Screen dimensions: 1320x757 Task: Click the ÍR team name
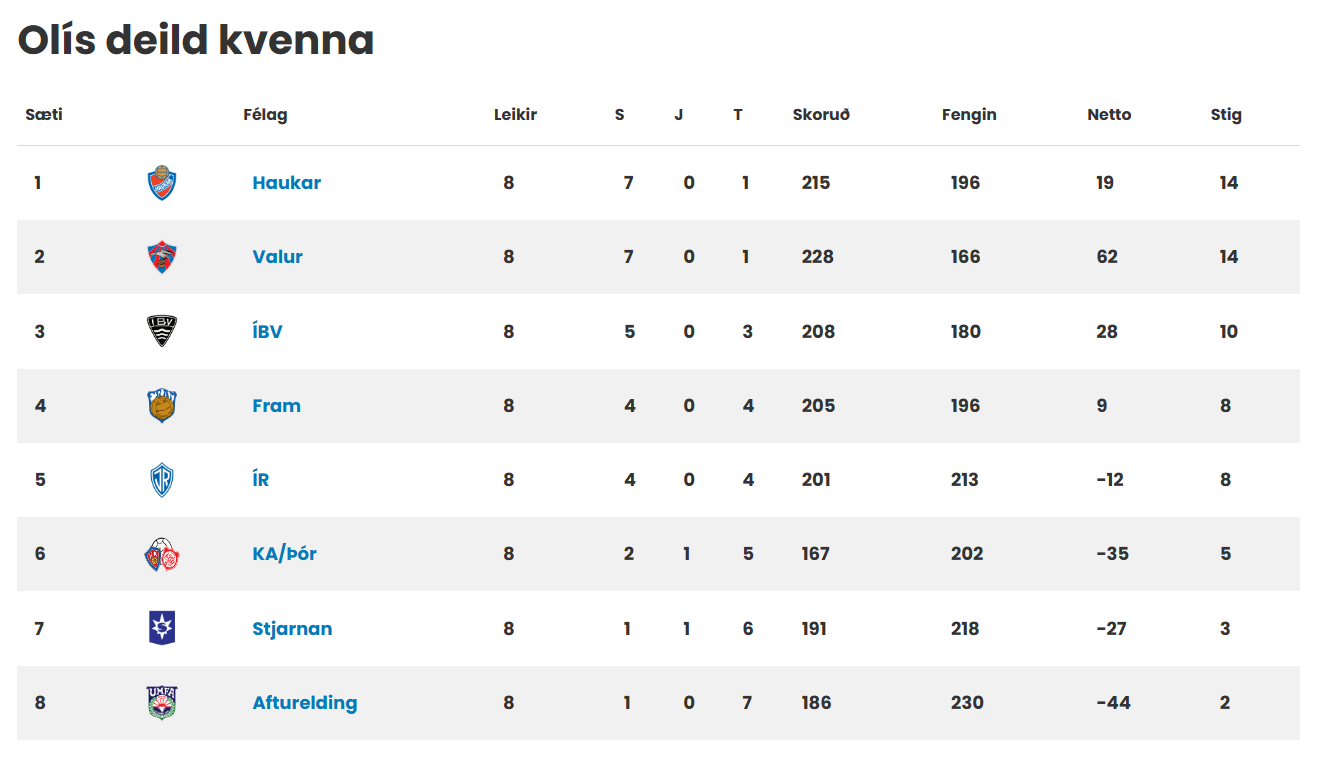(x=260, y=480)
